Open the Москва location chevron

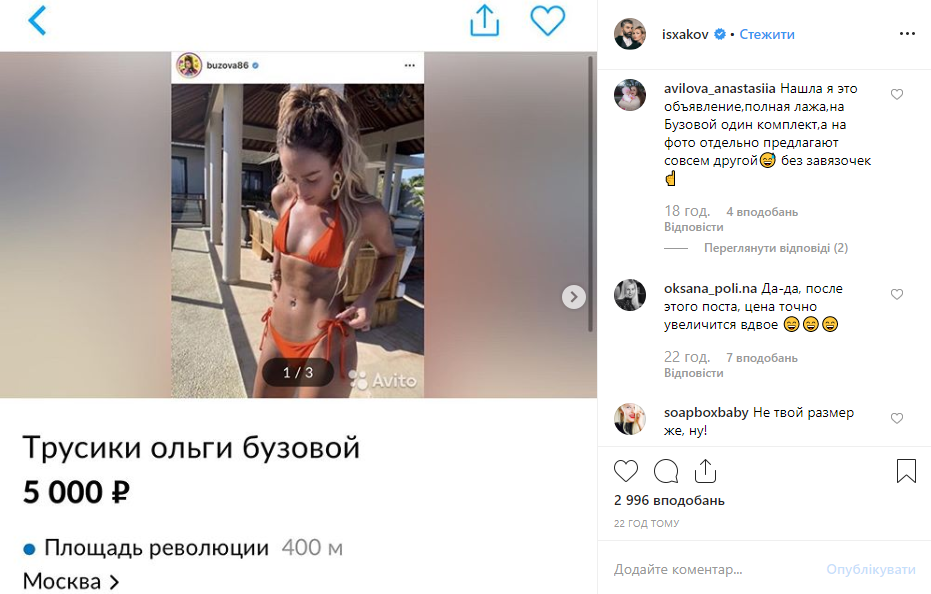click(114, 582)
